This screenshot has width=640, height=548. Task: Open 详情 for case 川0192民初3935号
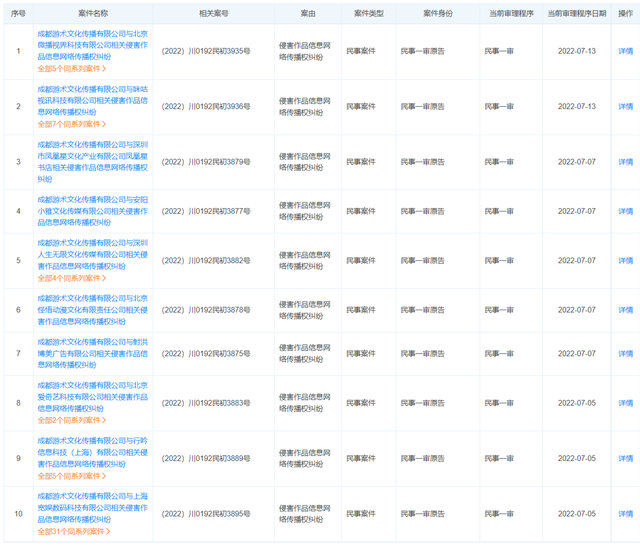[625, 50]
